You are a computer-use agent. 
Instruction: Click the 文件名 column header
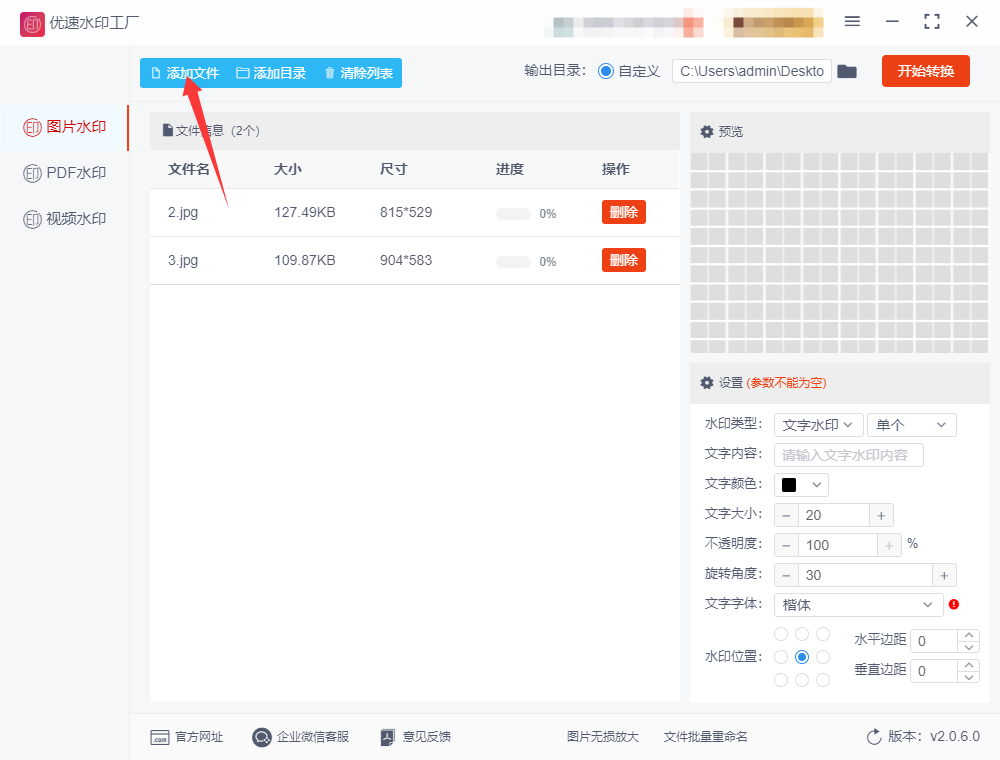189,169
